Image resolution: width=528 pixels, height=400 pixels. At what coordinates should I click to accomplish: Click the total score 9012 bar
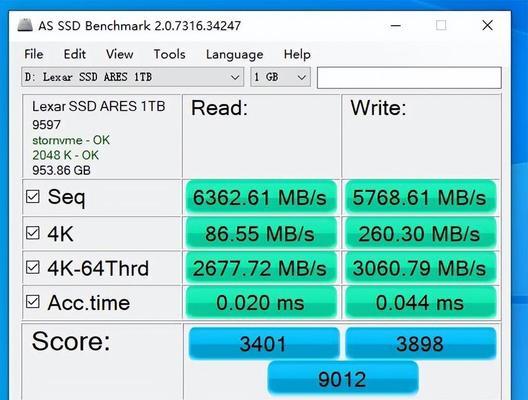click(x=343, y=378)
